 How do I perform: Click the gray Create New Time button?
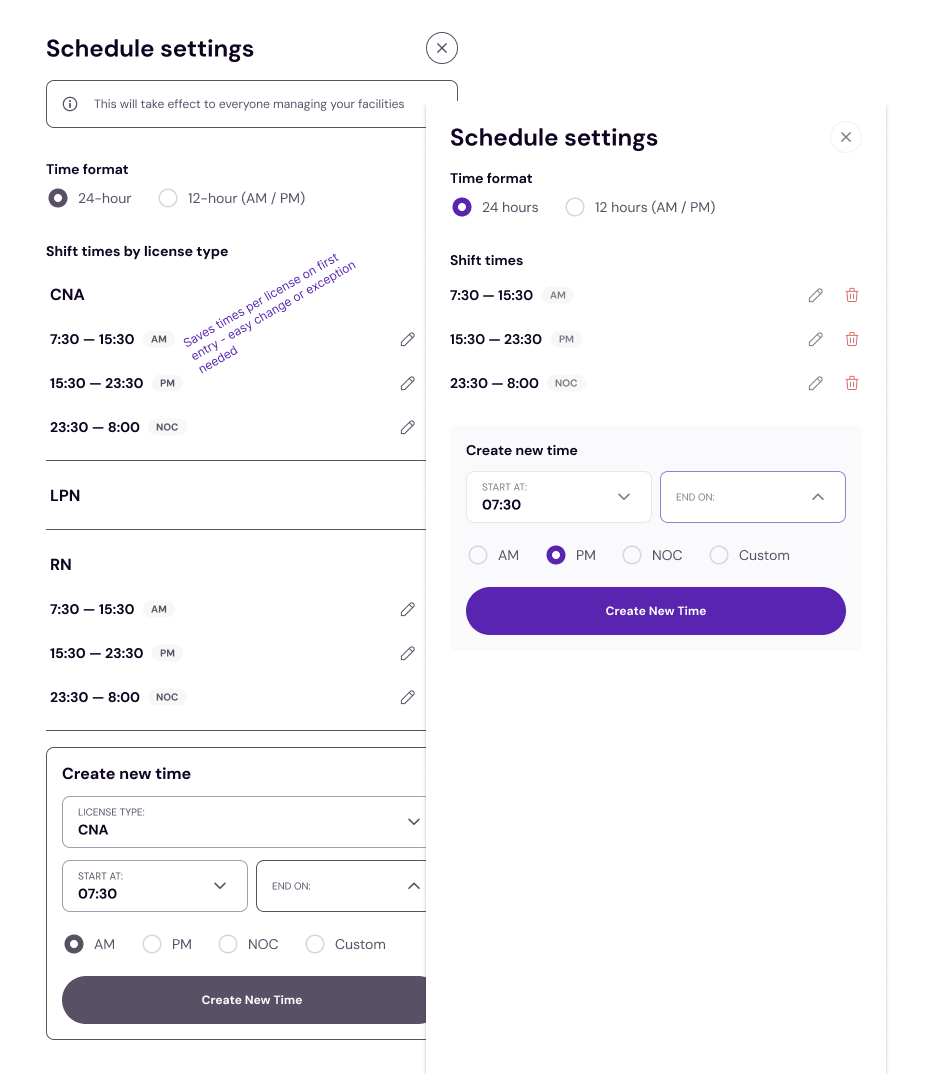(x=250, y=1000)
